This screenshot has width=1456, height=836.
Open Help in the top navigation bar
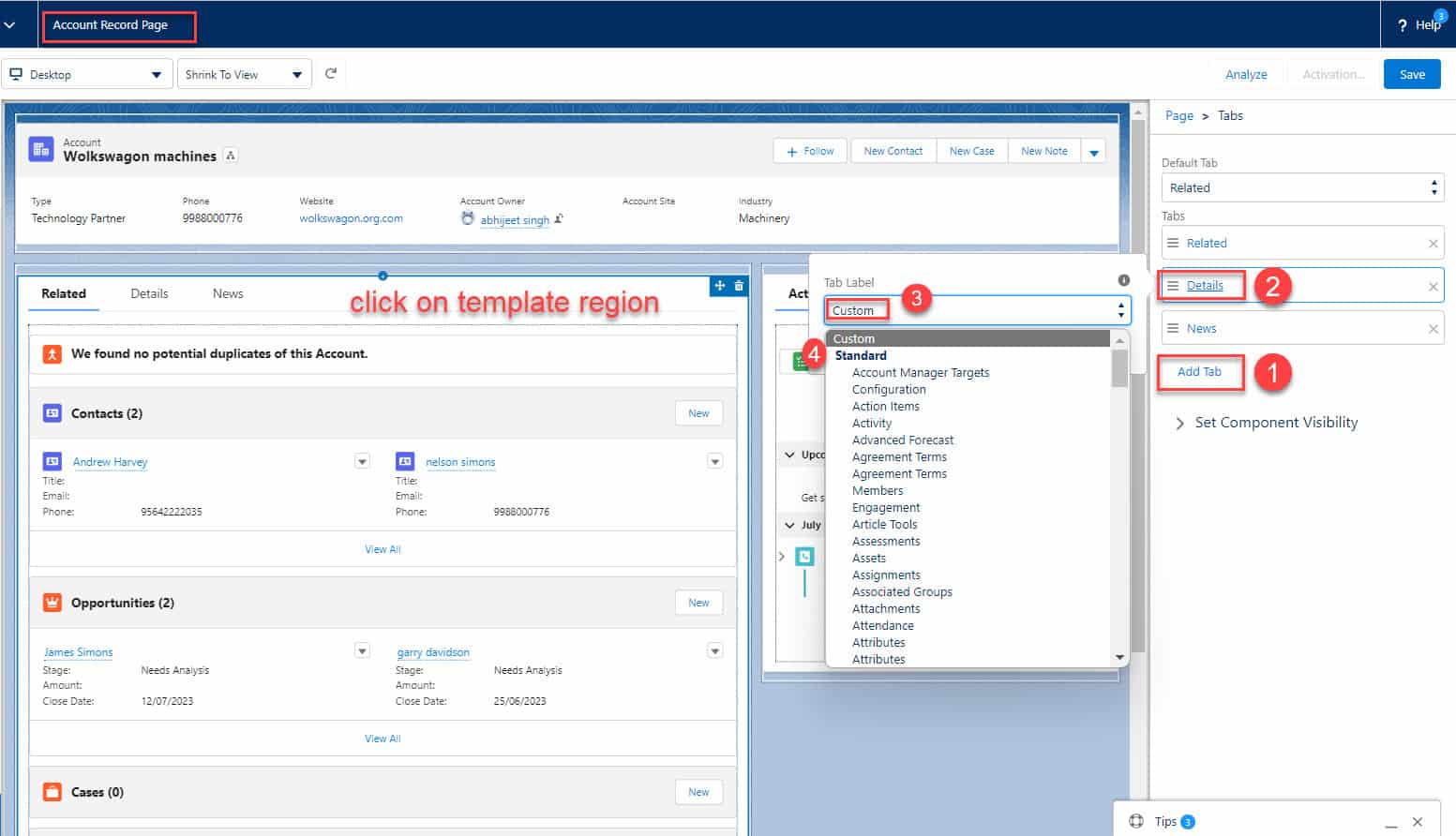[1418, 25]
